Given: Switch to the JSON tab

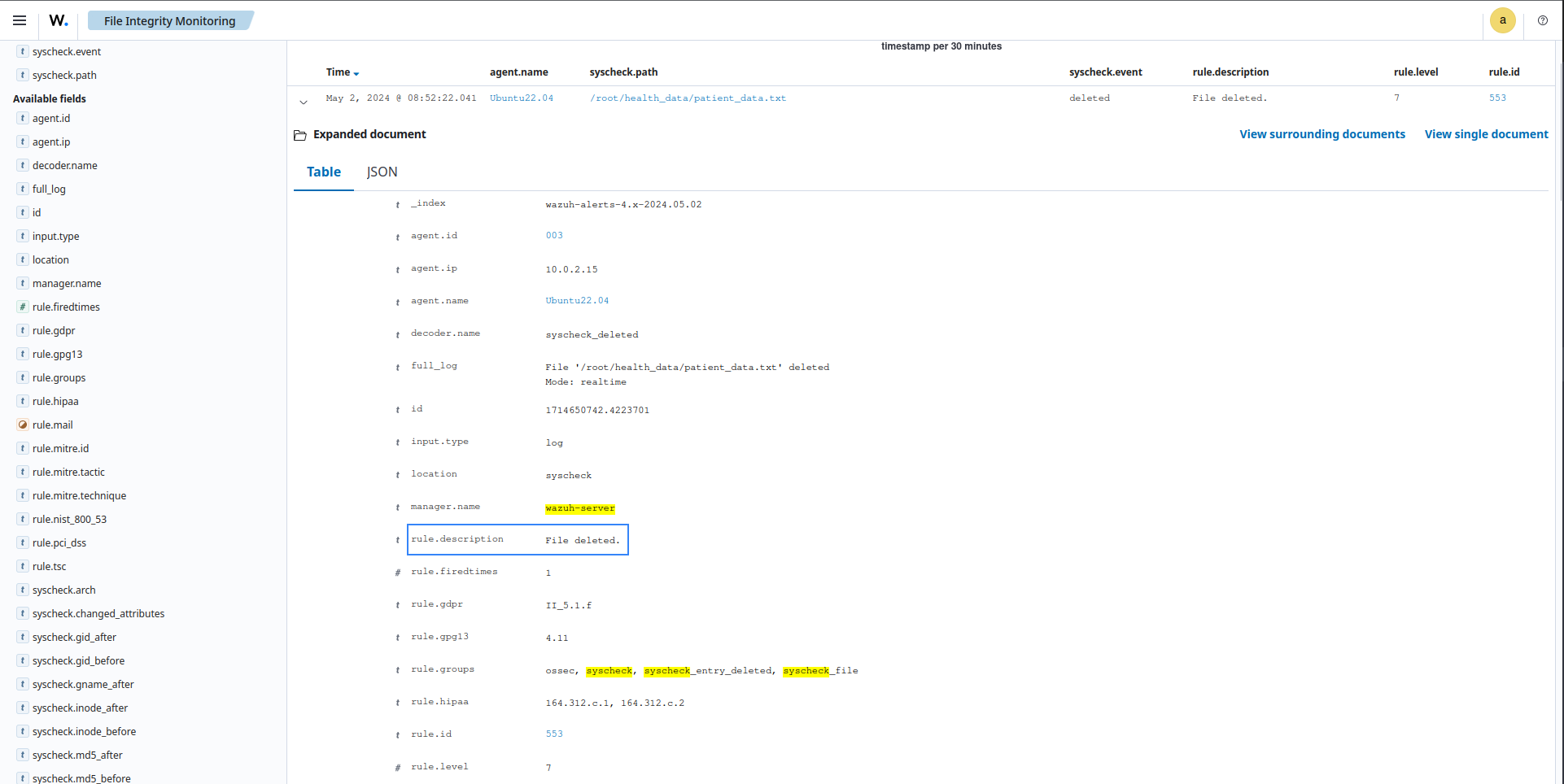Looking at the screenshot, I should [x=382, y=172].
